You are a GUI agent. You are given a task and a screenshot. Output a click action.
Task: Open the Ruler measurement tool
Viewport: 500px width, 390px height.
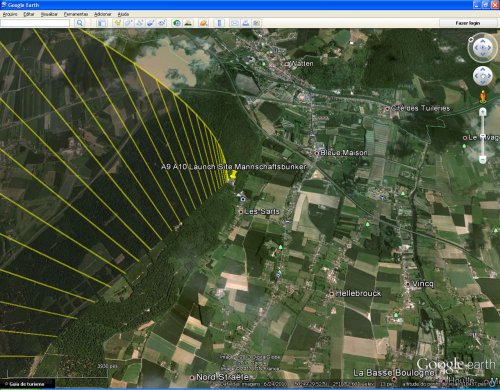(x=219, y=23)
